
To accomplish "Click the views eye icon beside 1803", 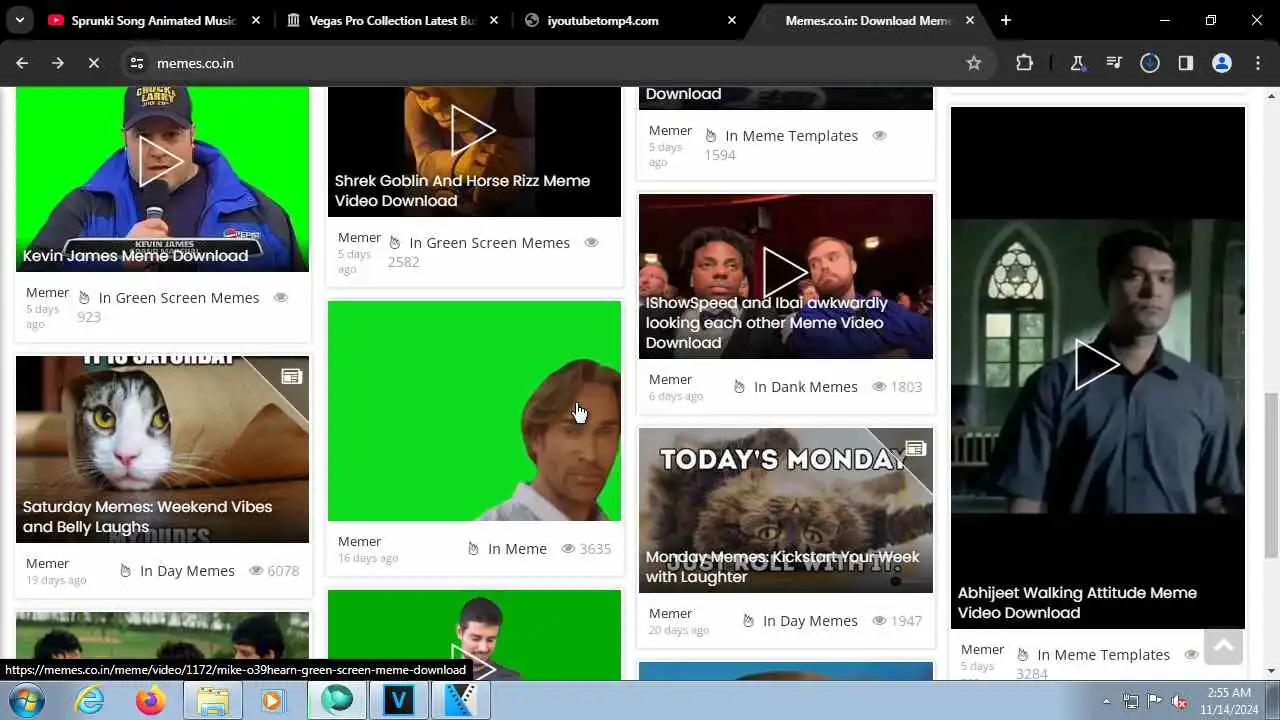I will [x=879, y=387].
